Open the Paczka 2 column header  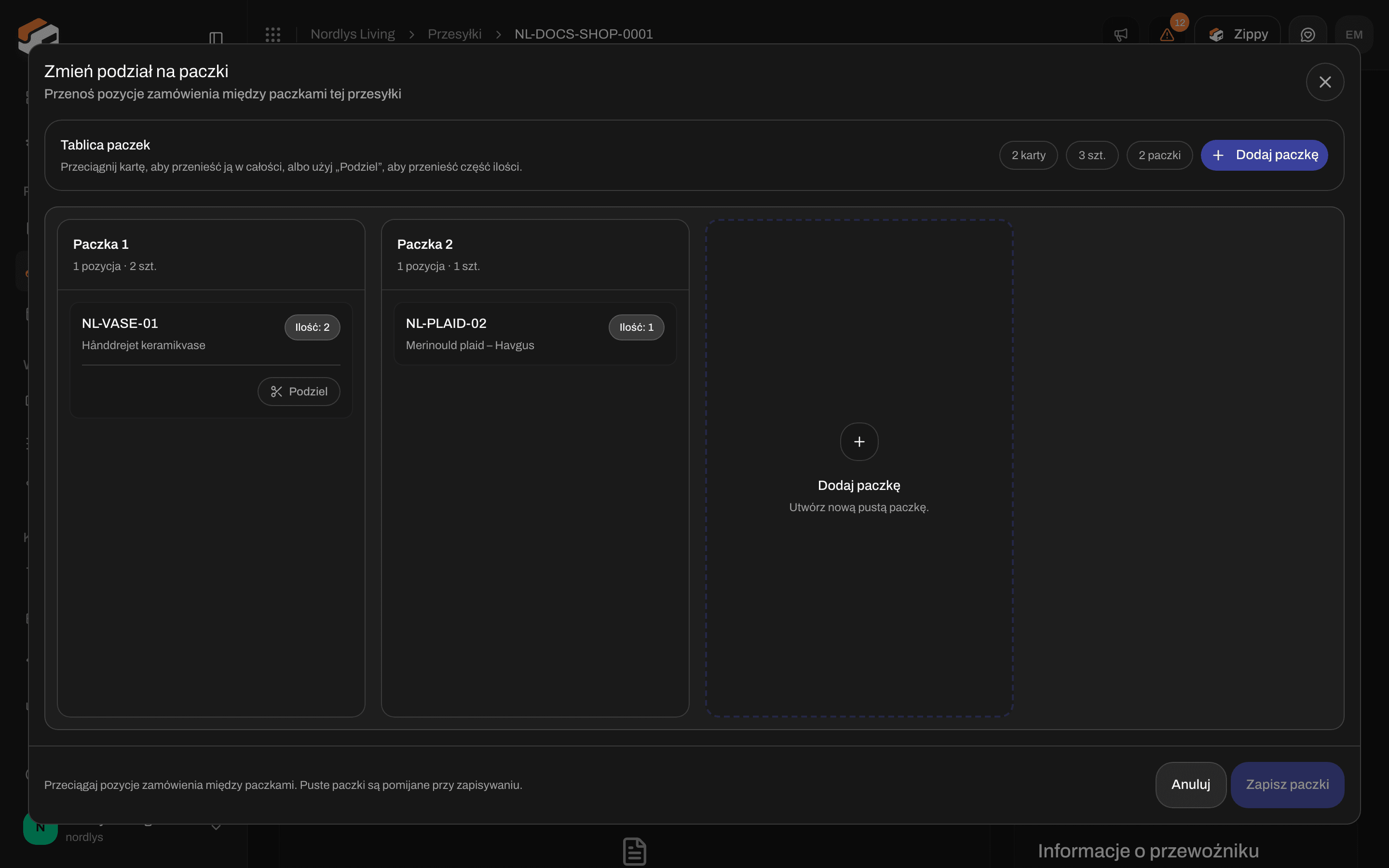click(535, 255)
